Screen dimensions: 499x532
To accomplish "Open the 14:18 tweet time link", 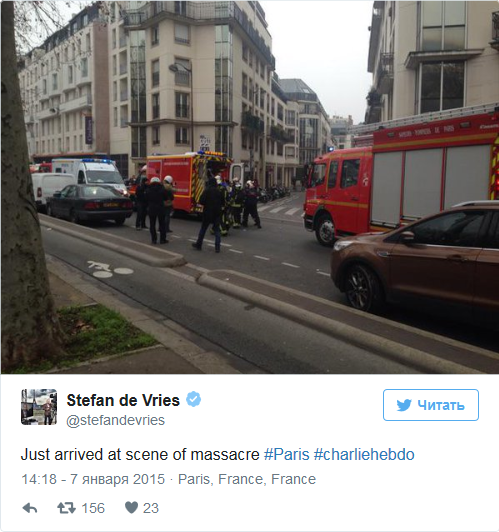I will [x=39, y=479].
